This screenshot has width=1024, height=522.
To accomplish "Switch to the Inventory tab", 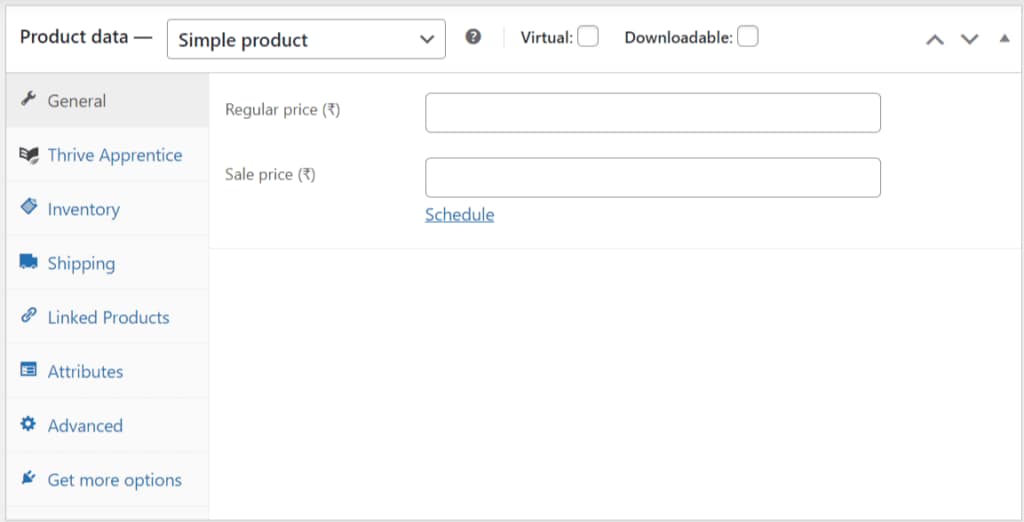I will 83,209.
